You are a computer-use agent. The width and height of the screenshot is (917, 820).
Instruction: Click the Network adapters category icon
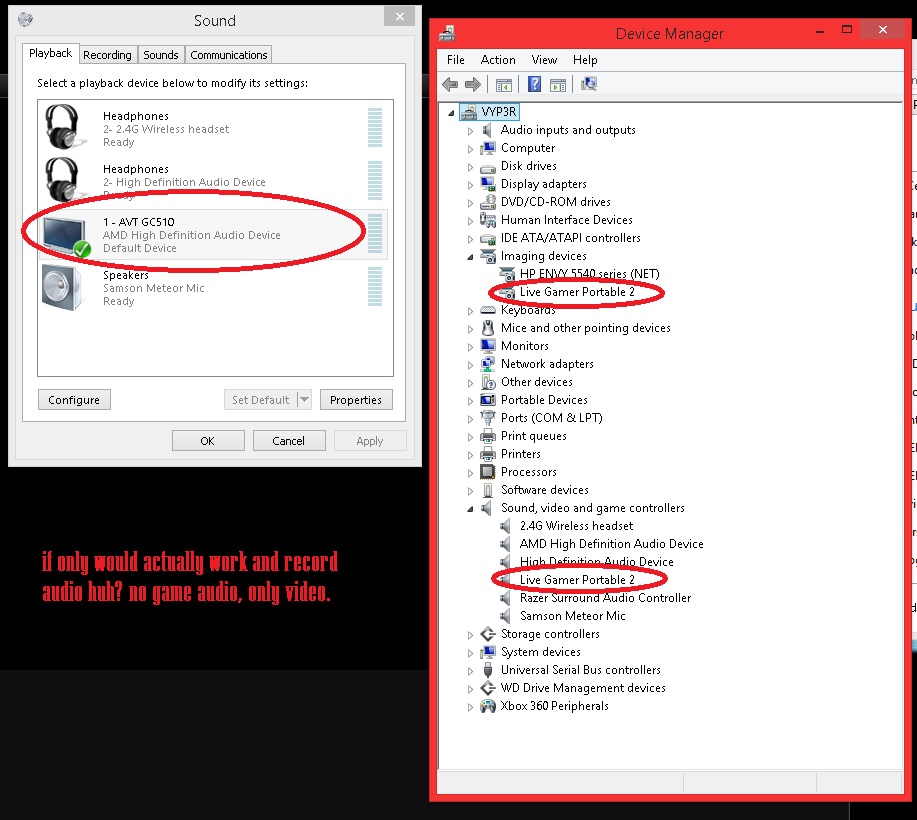[488, 364]
